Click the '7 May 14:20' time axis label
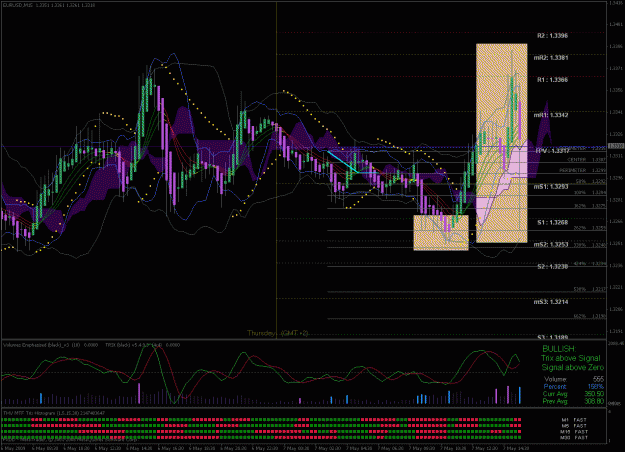This screenshot has height=452, width=625. (516, 448)
